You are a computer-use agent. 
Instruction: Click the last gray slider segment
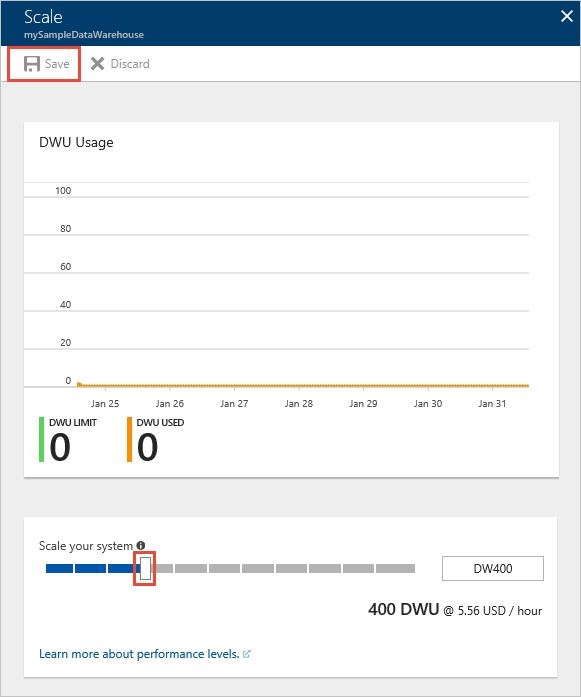click(x=395, y=569)
